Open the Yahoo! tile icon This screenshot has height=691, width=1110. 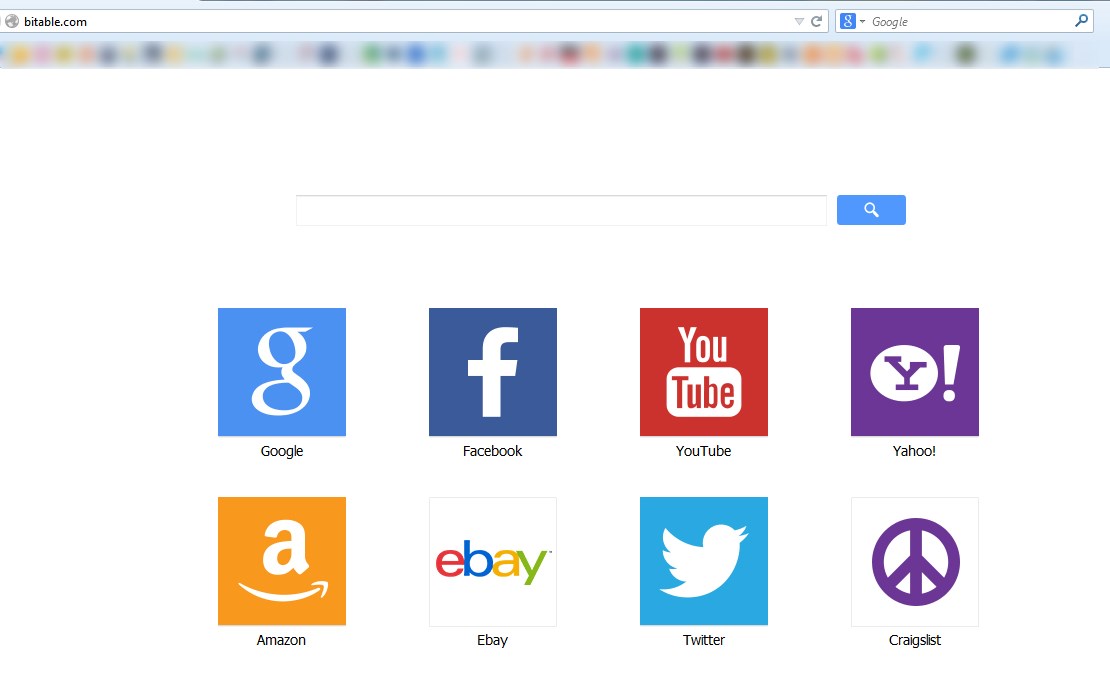(x=915, y=372)
